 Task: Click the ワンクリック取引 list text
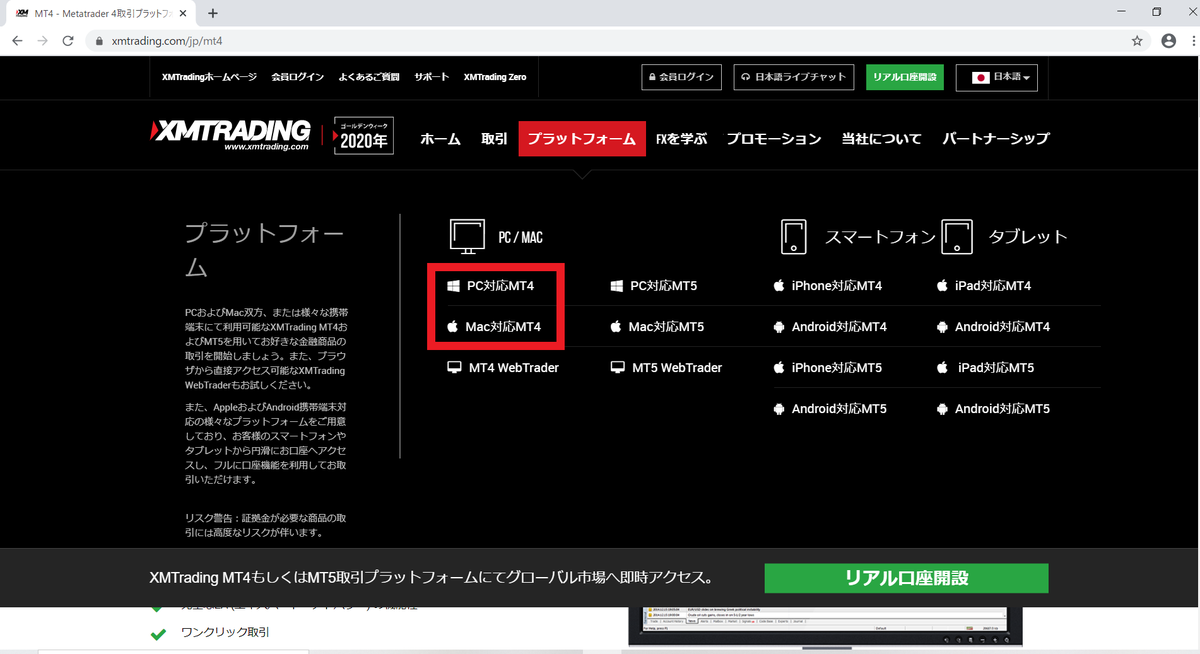pyautogui.click(x=225, y=633)
